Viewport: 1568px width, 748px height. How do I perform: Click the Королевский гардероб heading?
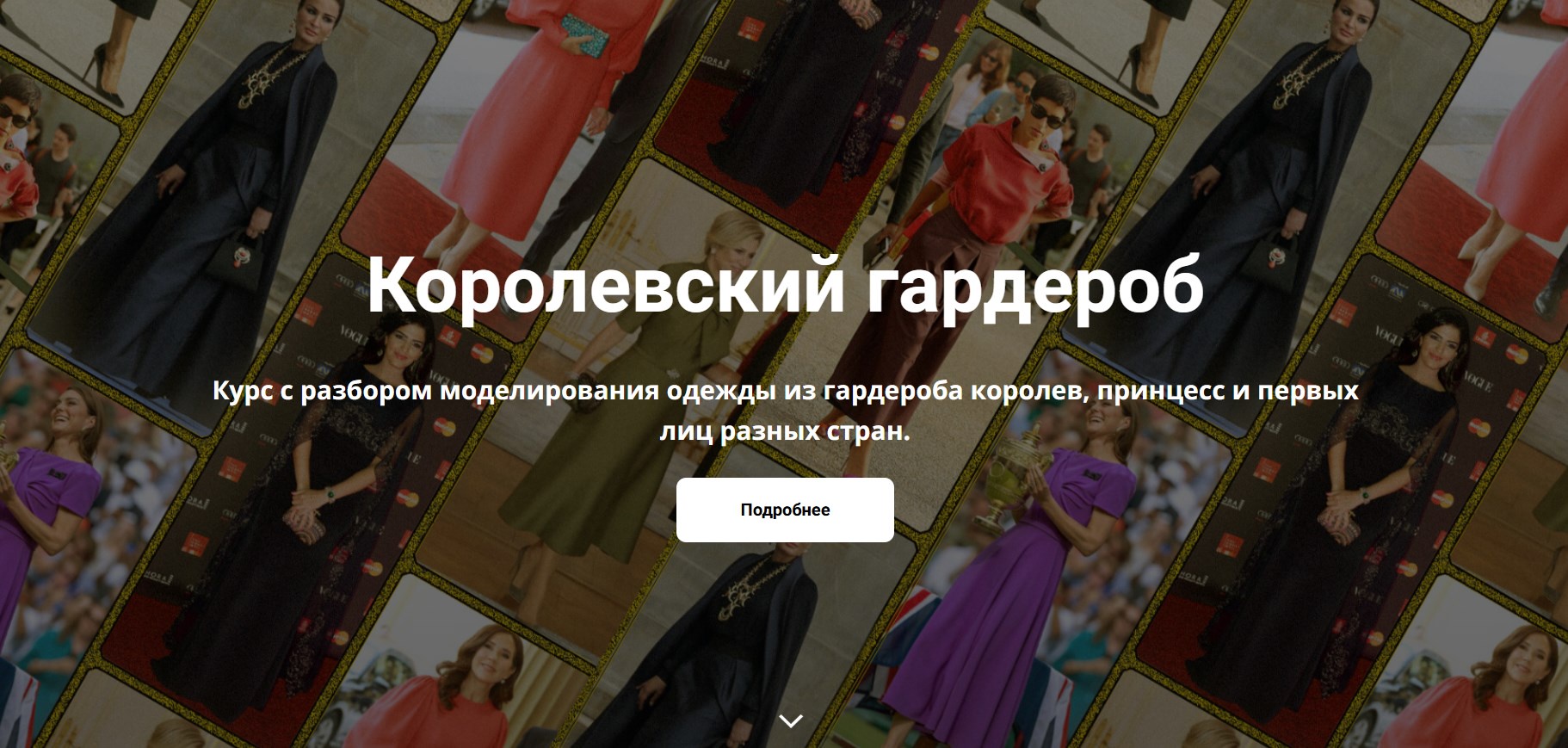point(785,285)
